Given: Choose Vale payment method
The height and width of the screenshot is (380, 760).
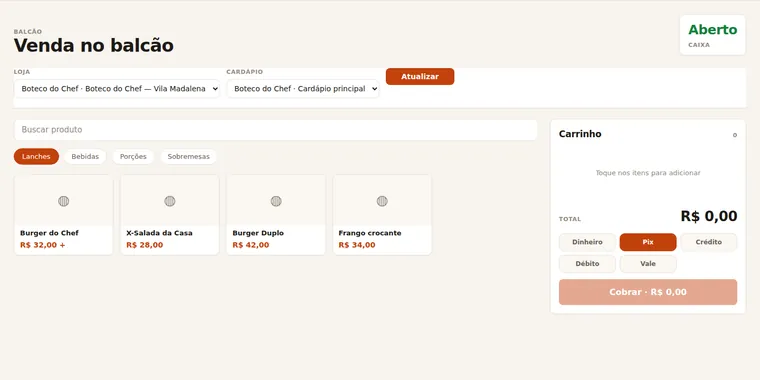Looking at the screenshot, I should [648, 264].
